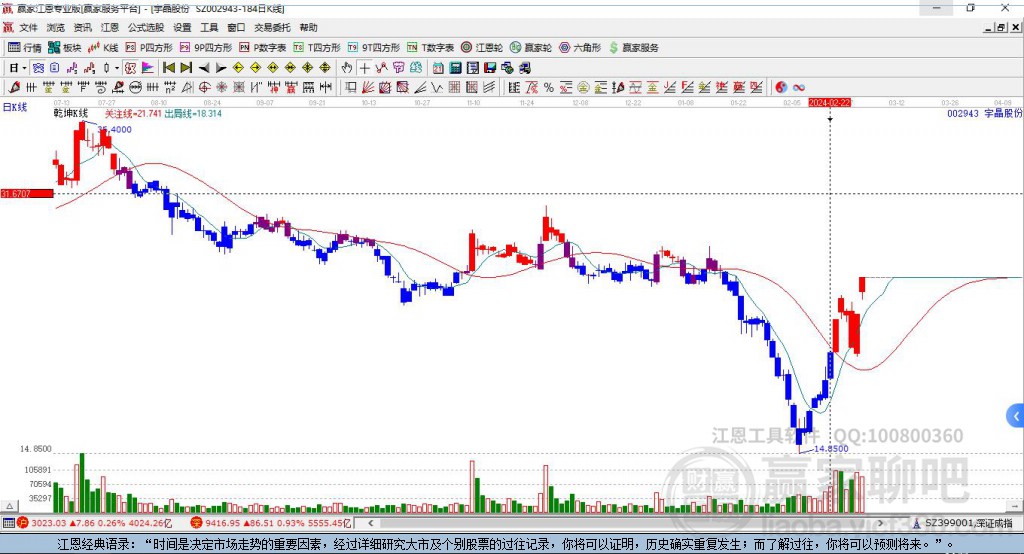The width and height of the screenshot is (1024, 554).
Task: Collapse the volume panel with up triangle
Action: pyautogui.click(x=9, y=506)
